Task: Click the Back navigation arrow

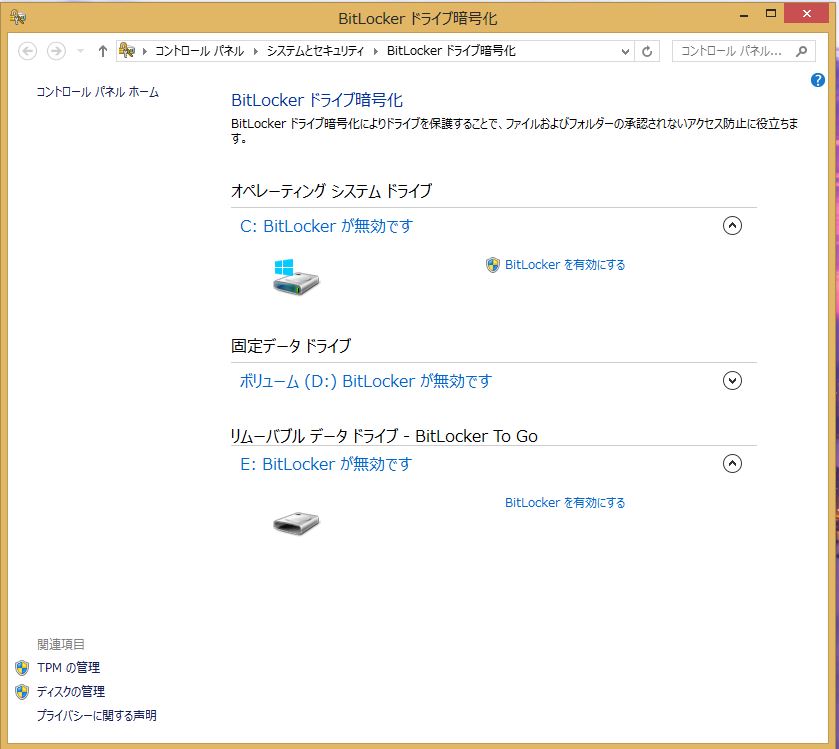Action: [27, 51]
